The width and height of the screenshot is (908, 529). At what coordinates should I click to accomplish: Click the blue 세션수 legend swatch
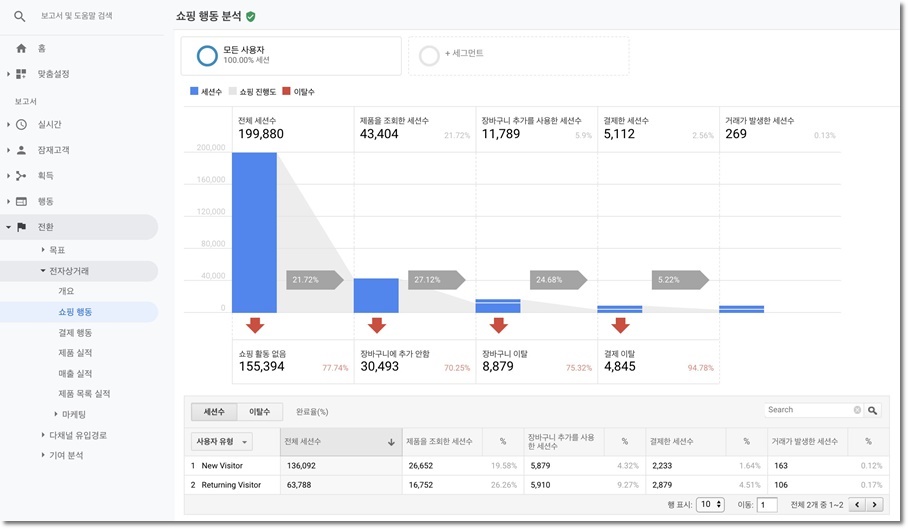pos(194,91)
